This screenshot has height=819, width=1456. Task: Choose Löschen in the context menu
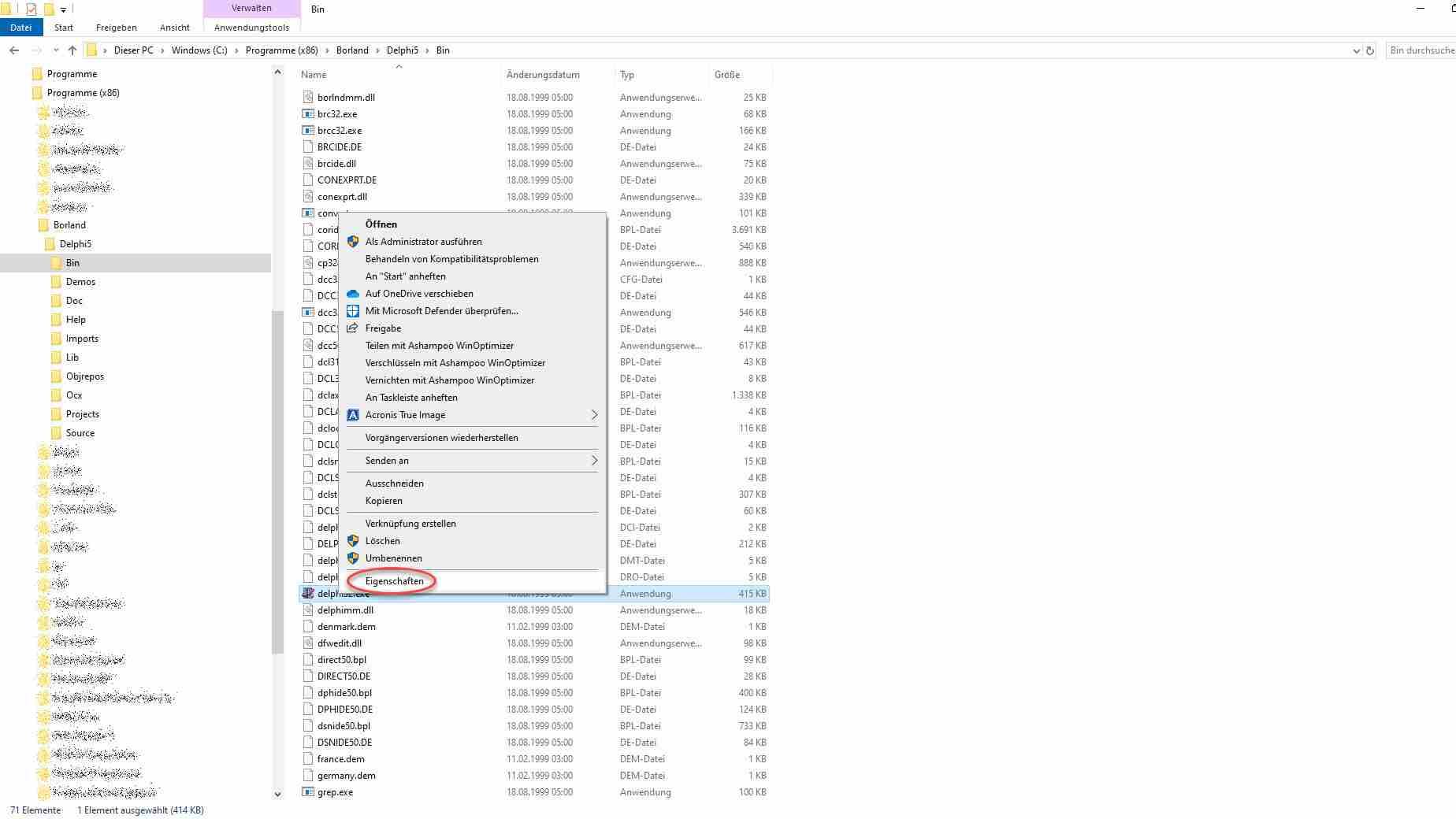[x=473, y=541]
